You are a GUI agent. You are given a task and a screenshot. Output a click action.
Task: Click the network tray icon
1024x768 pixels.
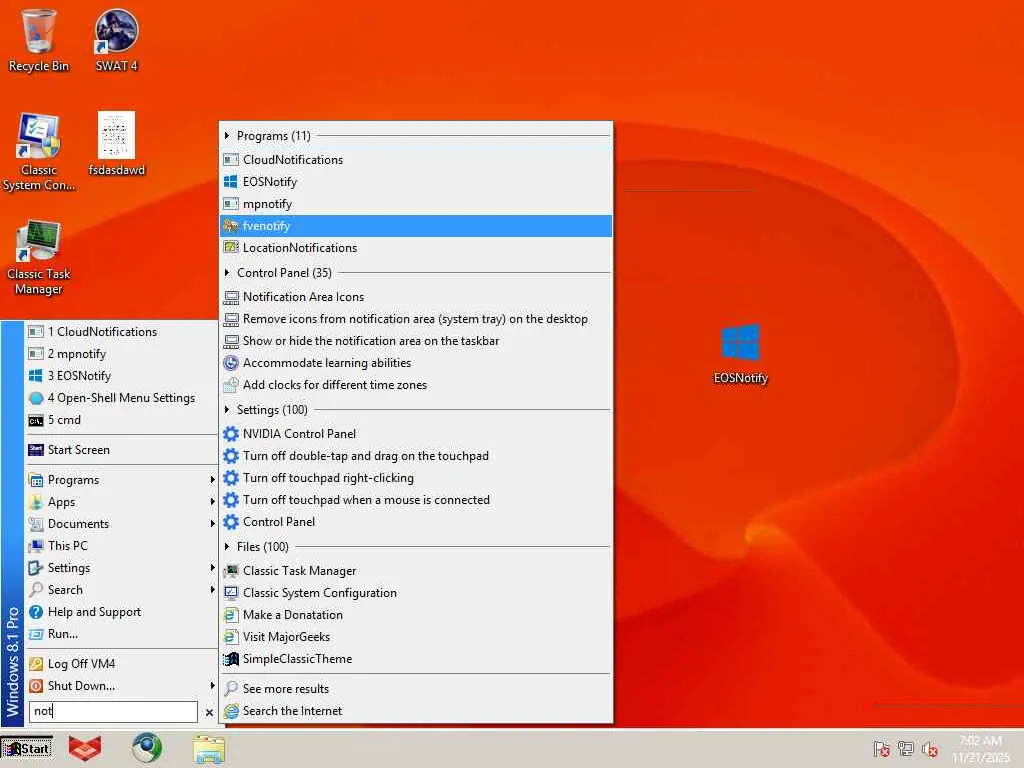click(x=906, y=749)
